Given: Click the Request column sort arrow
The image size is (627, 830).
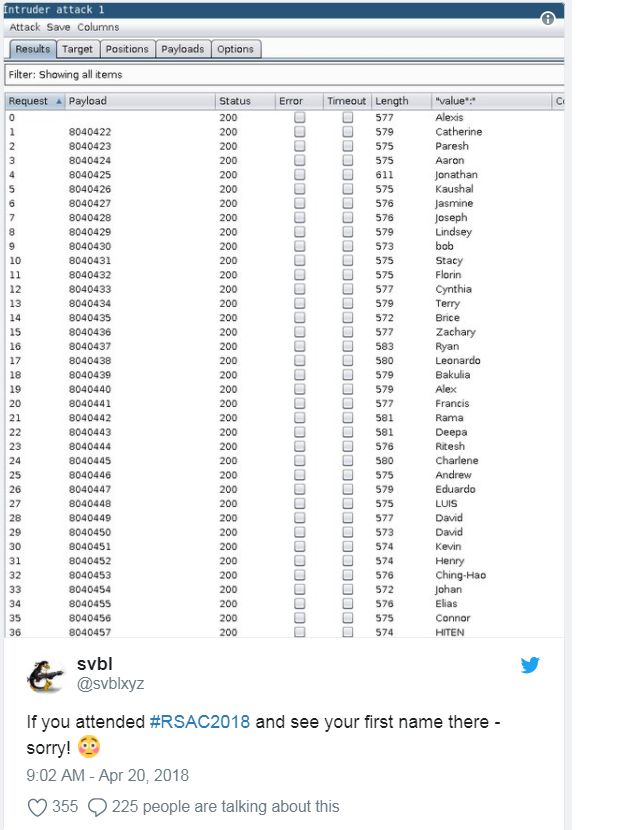Looking at the screenshot, I should [x=58, y=102].
